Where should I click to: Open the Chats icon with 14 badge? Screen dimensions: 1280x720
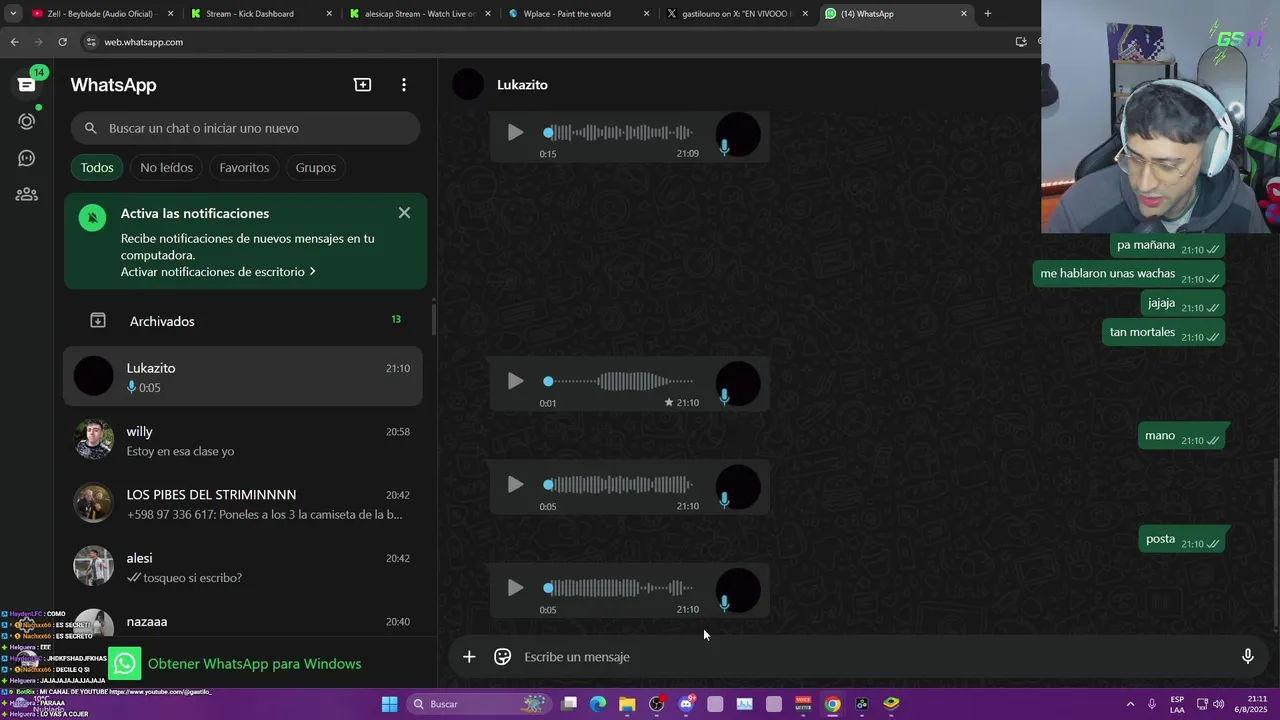[x=27, y=84]
